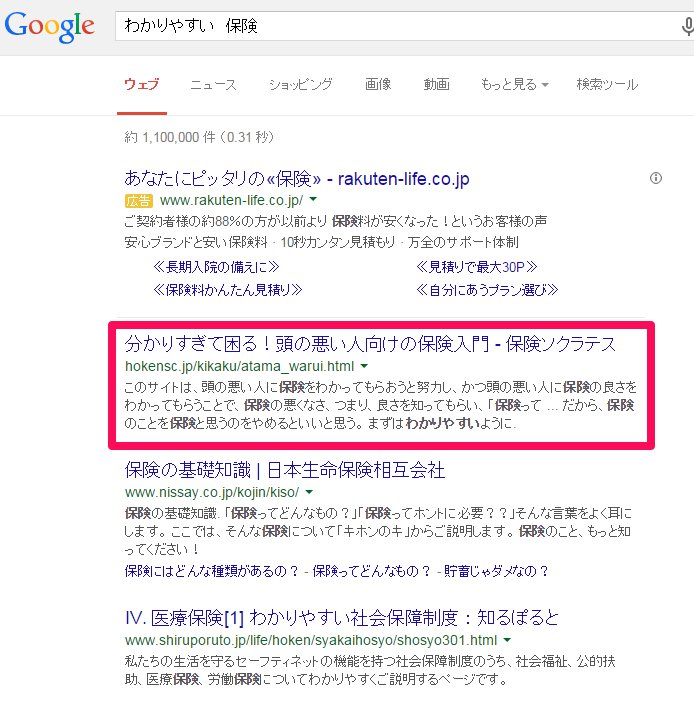Open the ショッピング tab
The height and width of the screenshot is (706, 694).
pyautogui.click(x=301, y=84)
